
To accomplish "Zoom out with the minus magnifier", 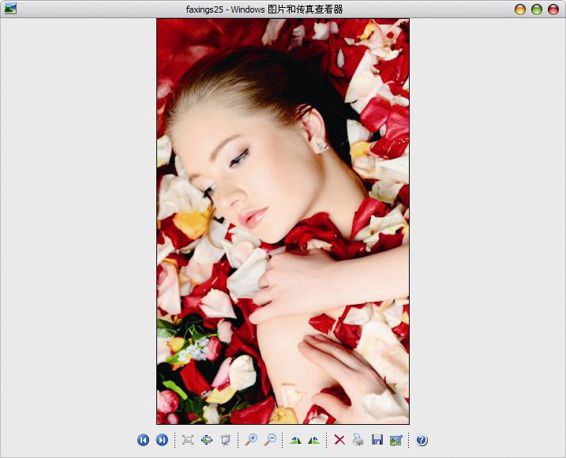I will click(270, 440).
